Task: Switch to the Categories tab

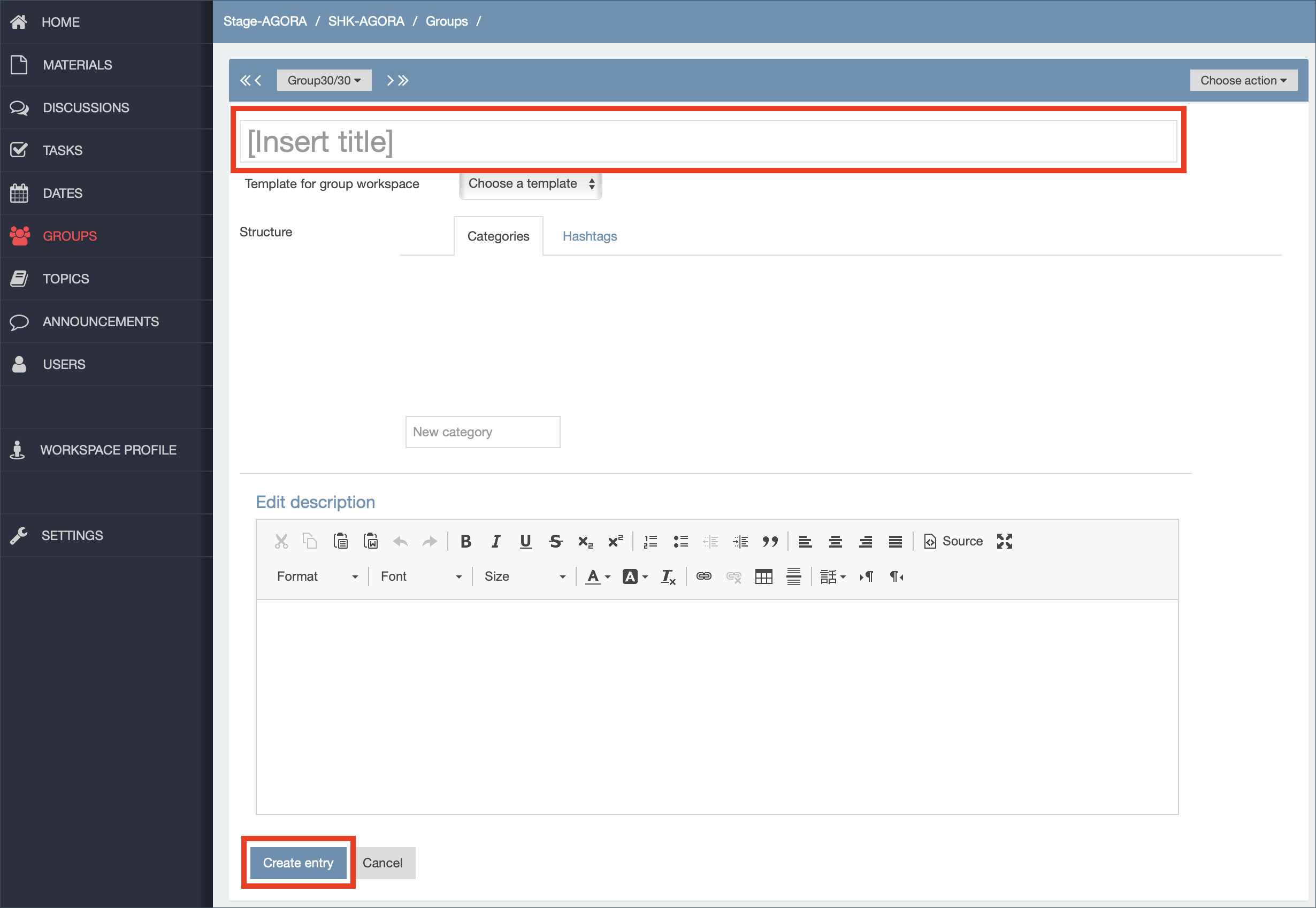Action: tap(498, 236)
